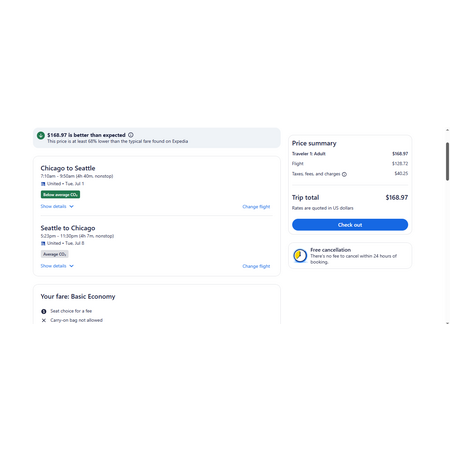
Task: Click the United airline logo for Chicago to Seattle
Action: (x=43, y=184)
